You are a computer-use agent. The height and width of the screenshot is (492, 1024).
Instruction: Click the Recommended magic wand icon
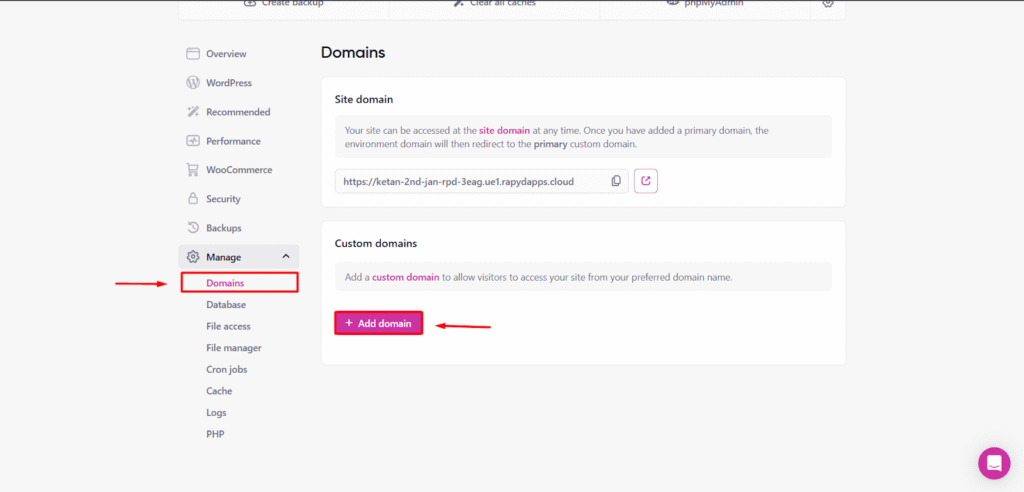193,112
